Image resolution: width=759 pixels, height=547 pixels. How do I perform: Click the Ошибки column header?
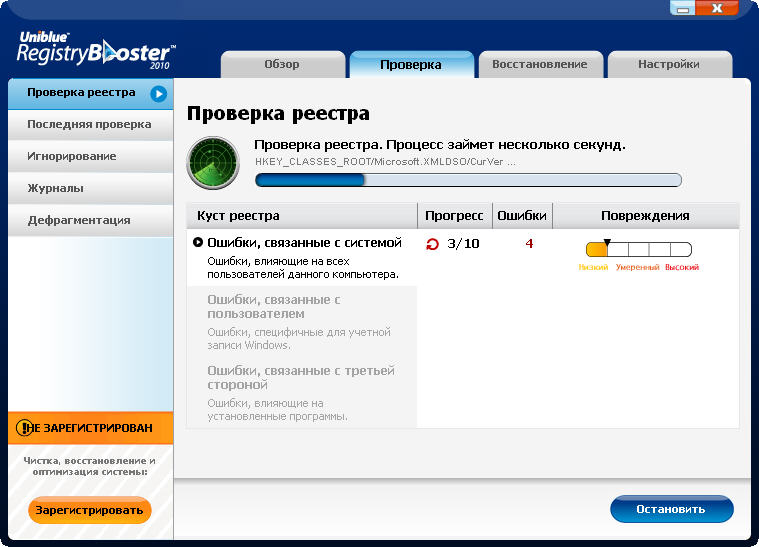coord(522,216)
